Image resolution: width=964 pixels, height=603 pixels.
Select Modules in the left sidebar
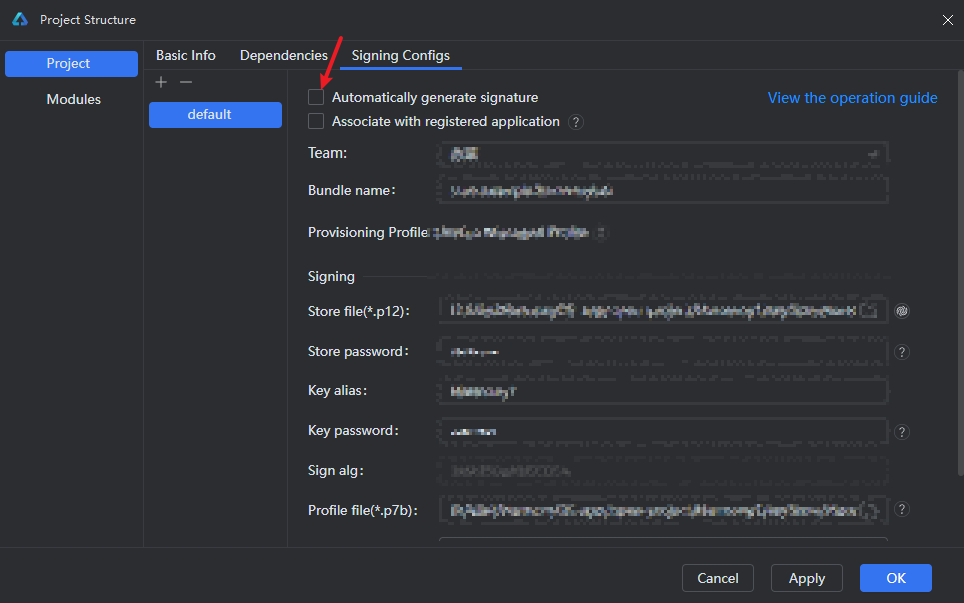(73, 100)
